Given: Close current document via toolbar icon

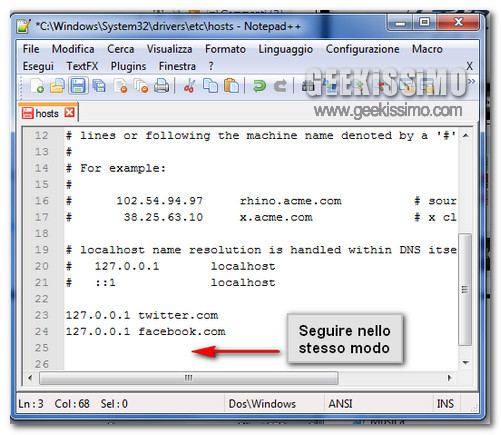Looking at the screenshot, I should 120,86.
